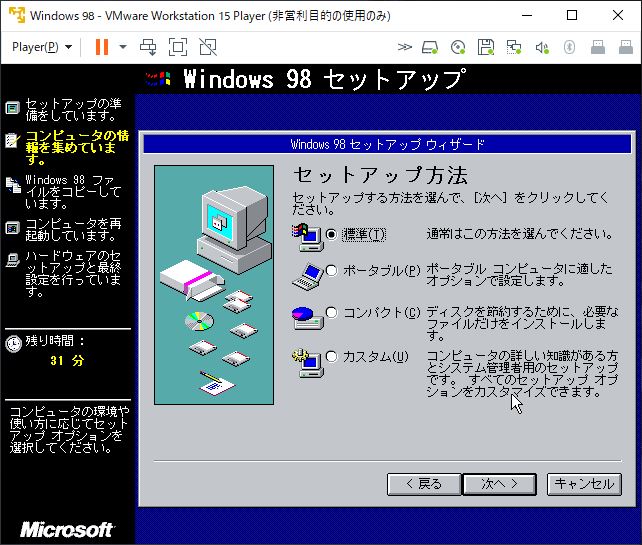Click the floppy drive device icon
The image size is (642, 545).
coord(486,47)
